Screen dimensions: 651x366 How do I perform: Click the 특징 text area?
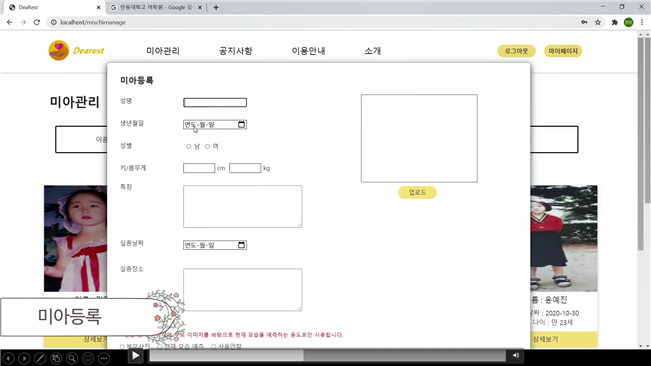pyautogui.click(x=242, y=206)
